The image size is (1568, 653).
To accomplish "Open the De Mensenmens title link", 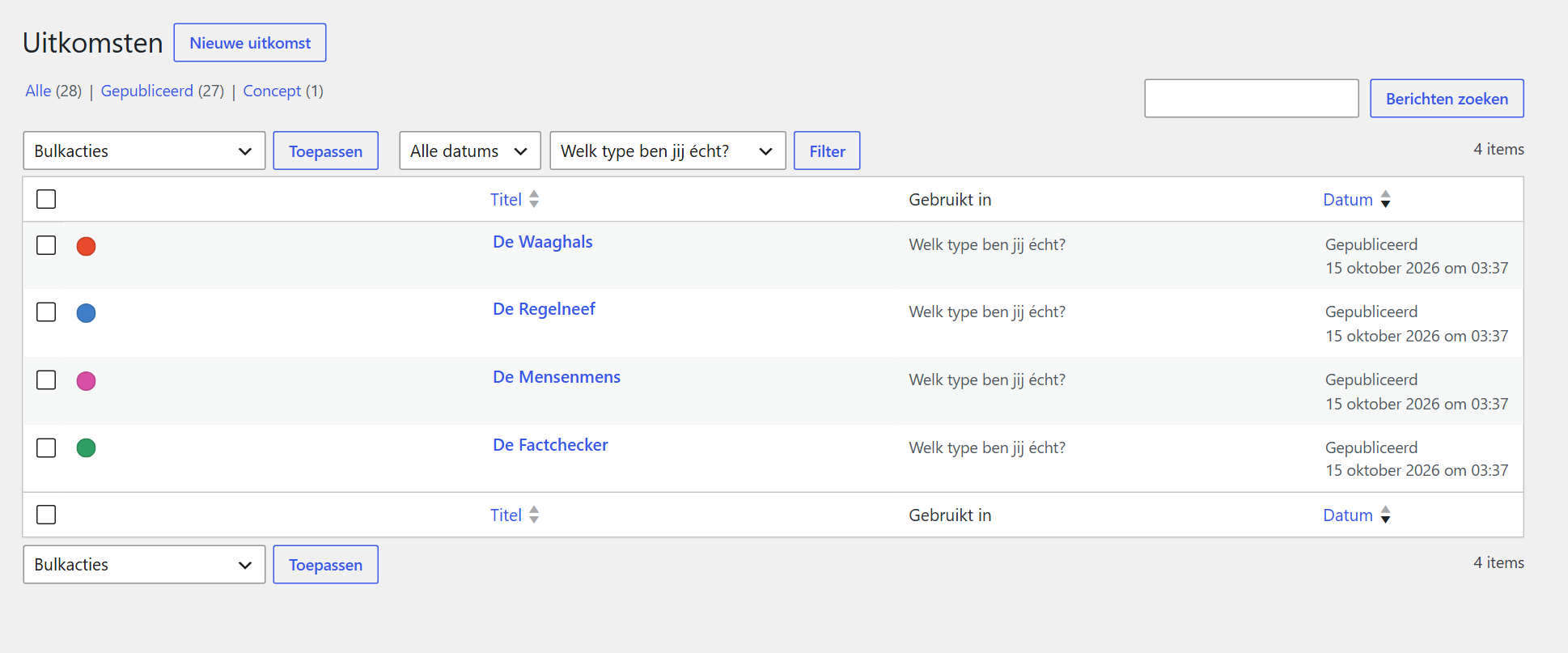I will click(557, 377).
